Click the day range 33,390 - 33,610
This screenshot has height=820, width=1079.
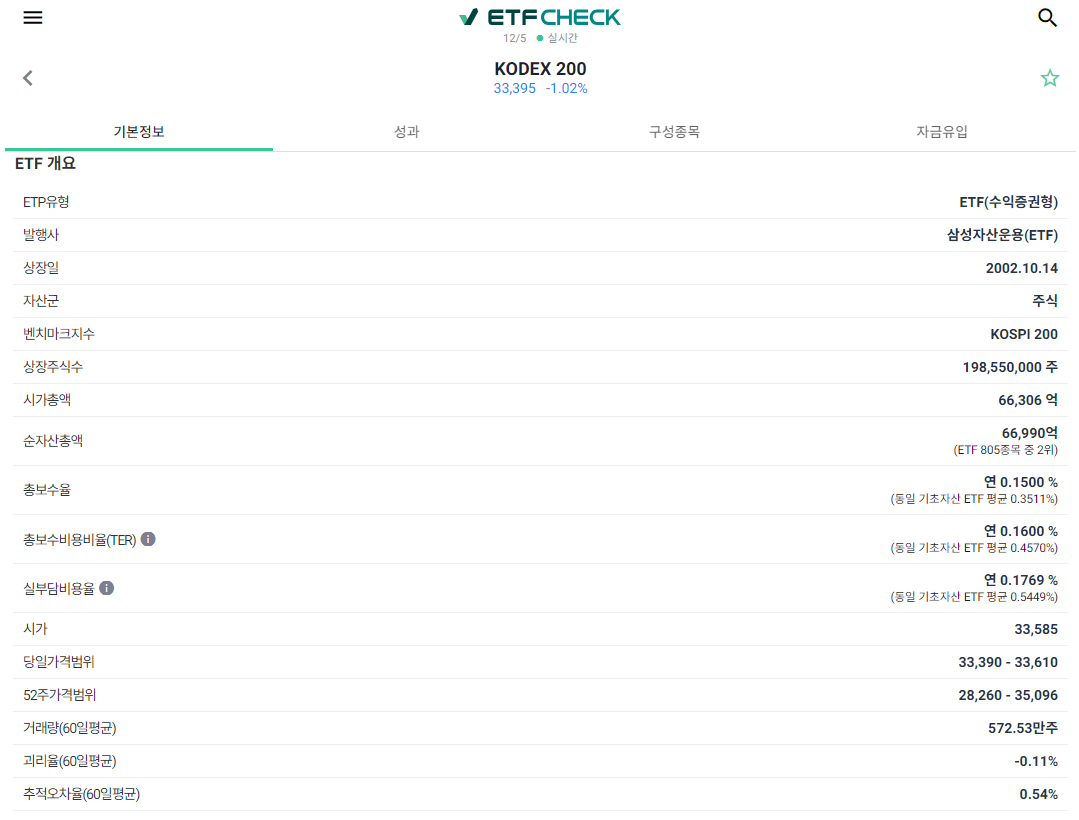1007,662
